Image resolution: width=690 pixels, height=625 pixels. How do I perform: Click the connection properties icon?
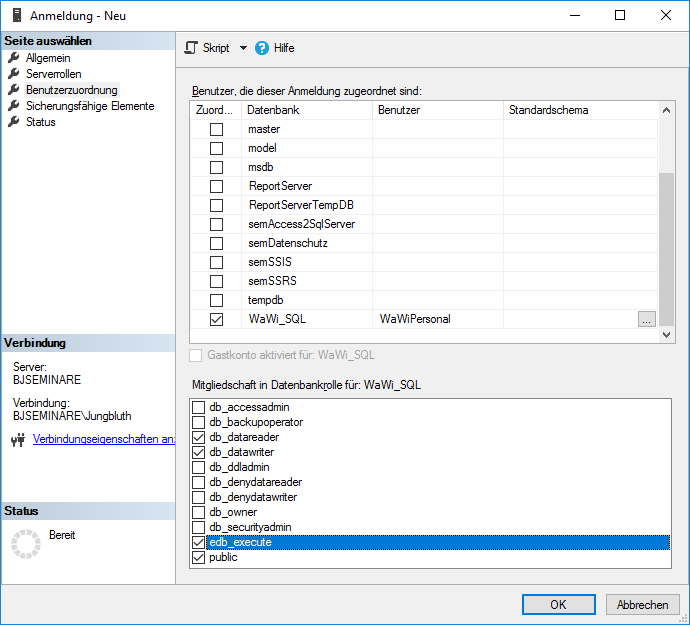click(17, 439)
